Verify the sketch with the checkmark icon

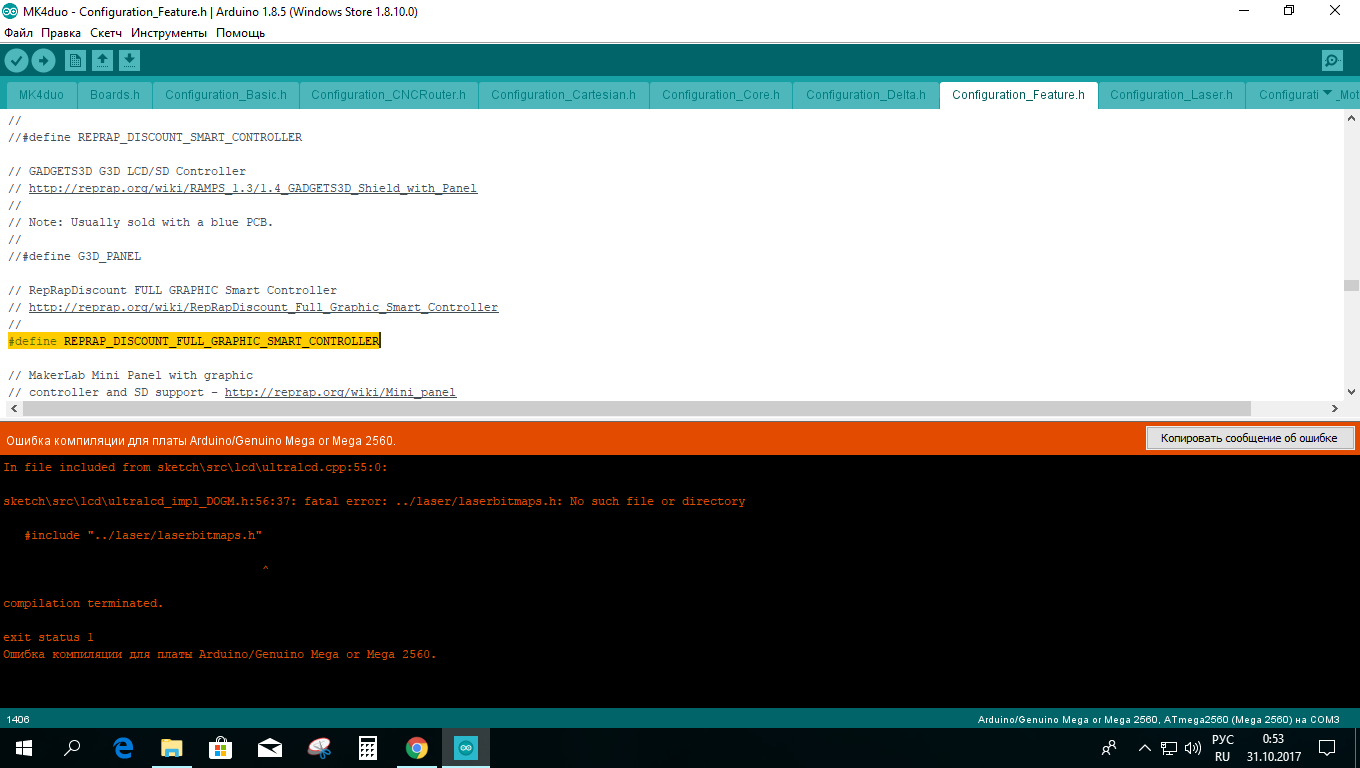click(x=16, y=60)
